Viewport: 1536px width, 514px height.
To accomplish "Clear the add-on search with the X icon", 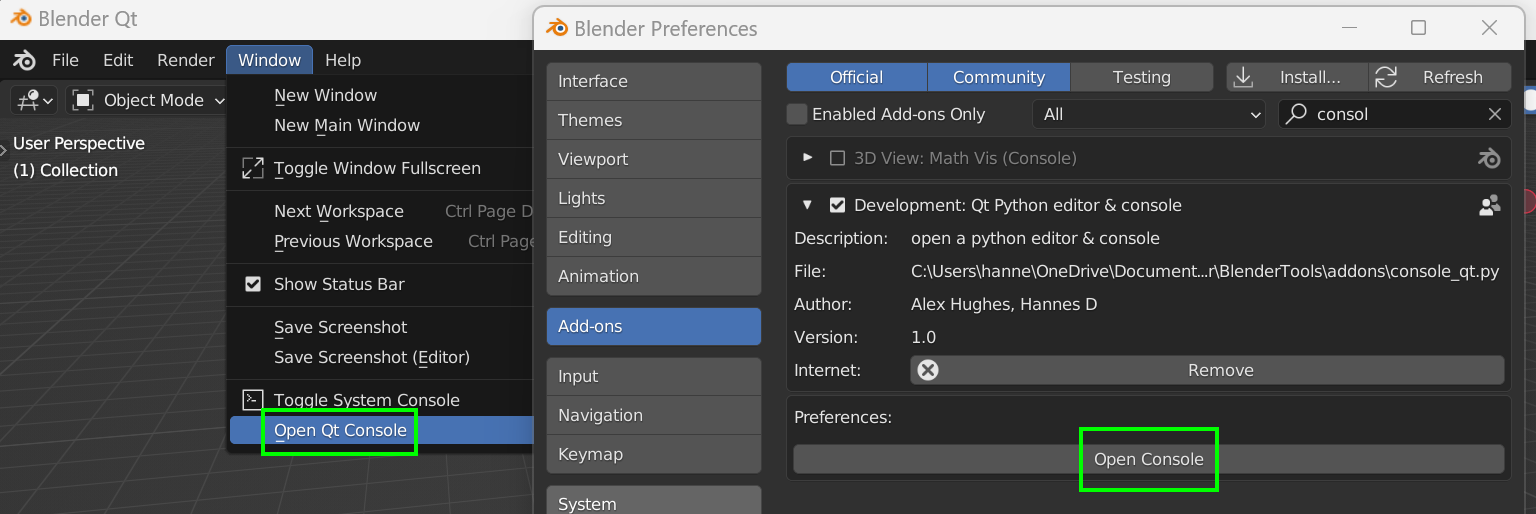I will point(1495,114).
